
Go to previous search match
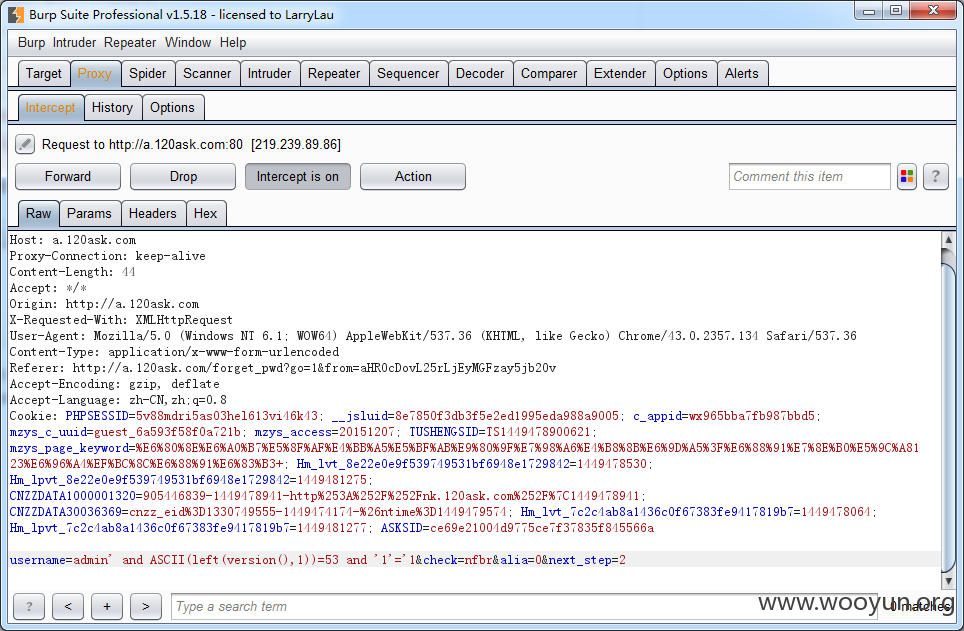(68, 606)
